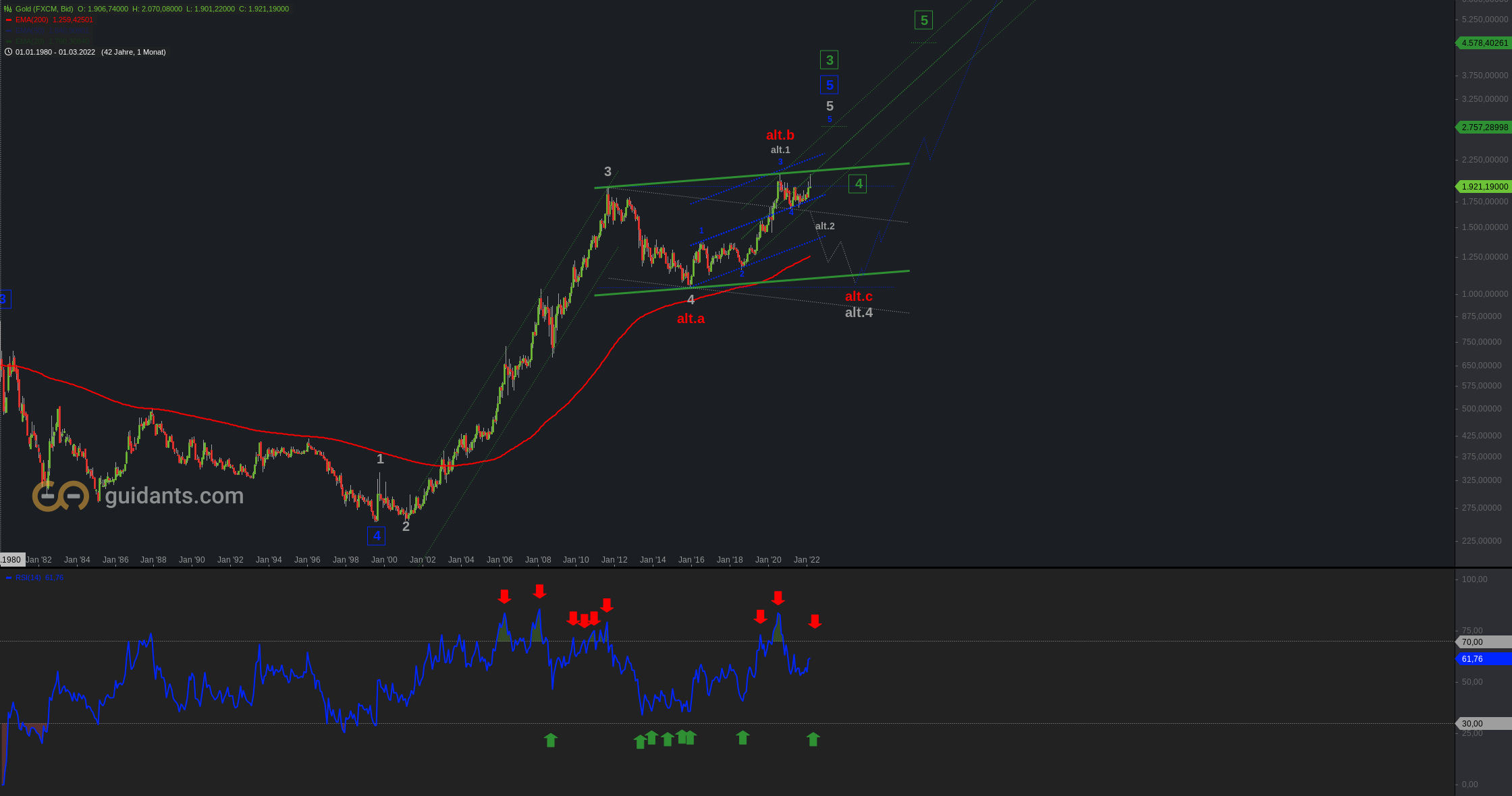Click the 30,00 RSI level tag
This screenshot has height=796, width=1512.
[x=1484, y=724]
